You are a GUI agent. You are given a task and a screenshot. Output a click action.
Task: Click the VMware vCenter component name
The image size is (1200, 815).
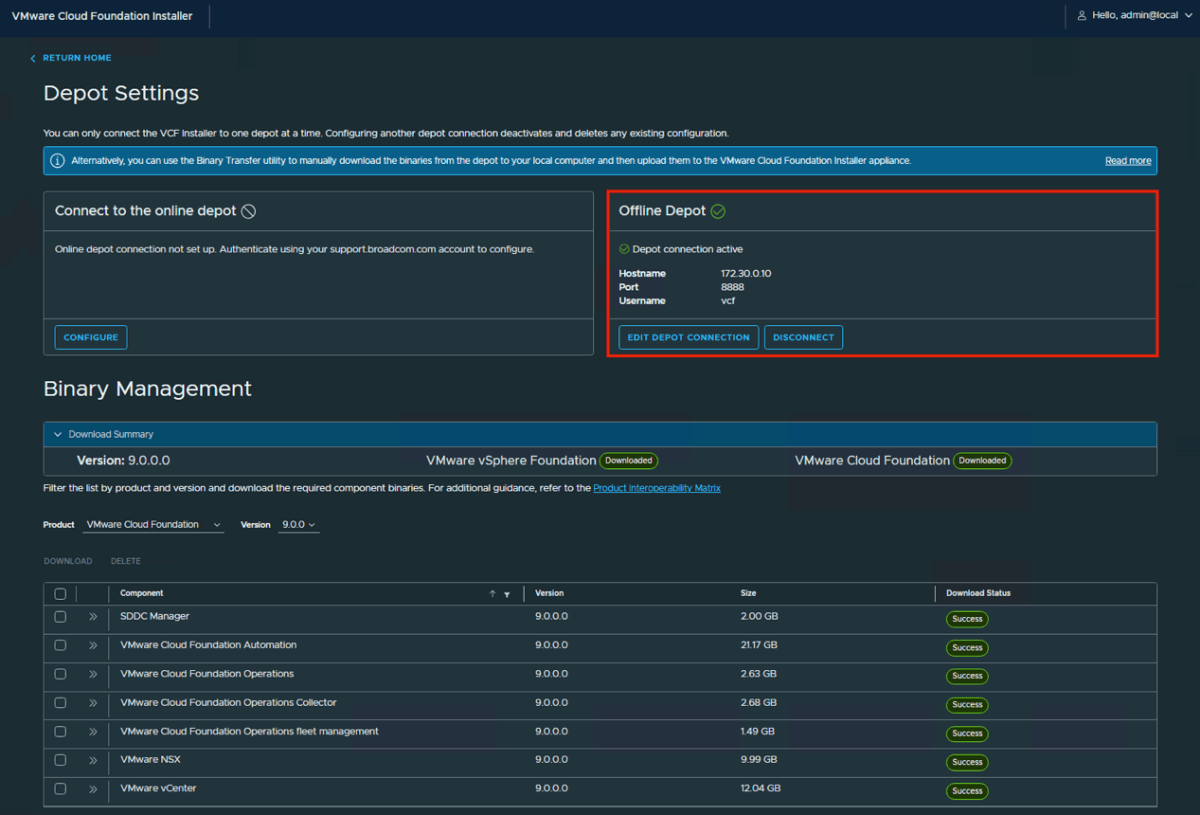click(158, 789)
